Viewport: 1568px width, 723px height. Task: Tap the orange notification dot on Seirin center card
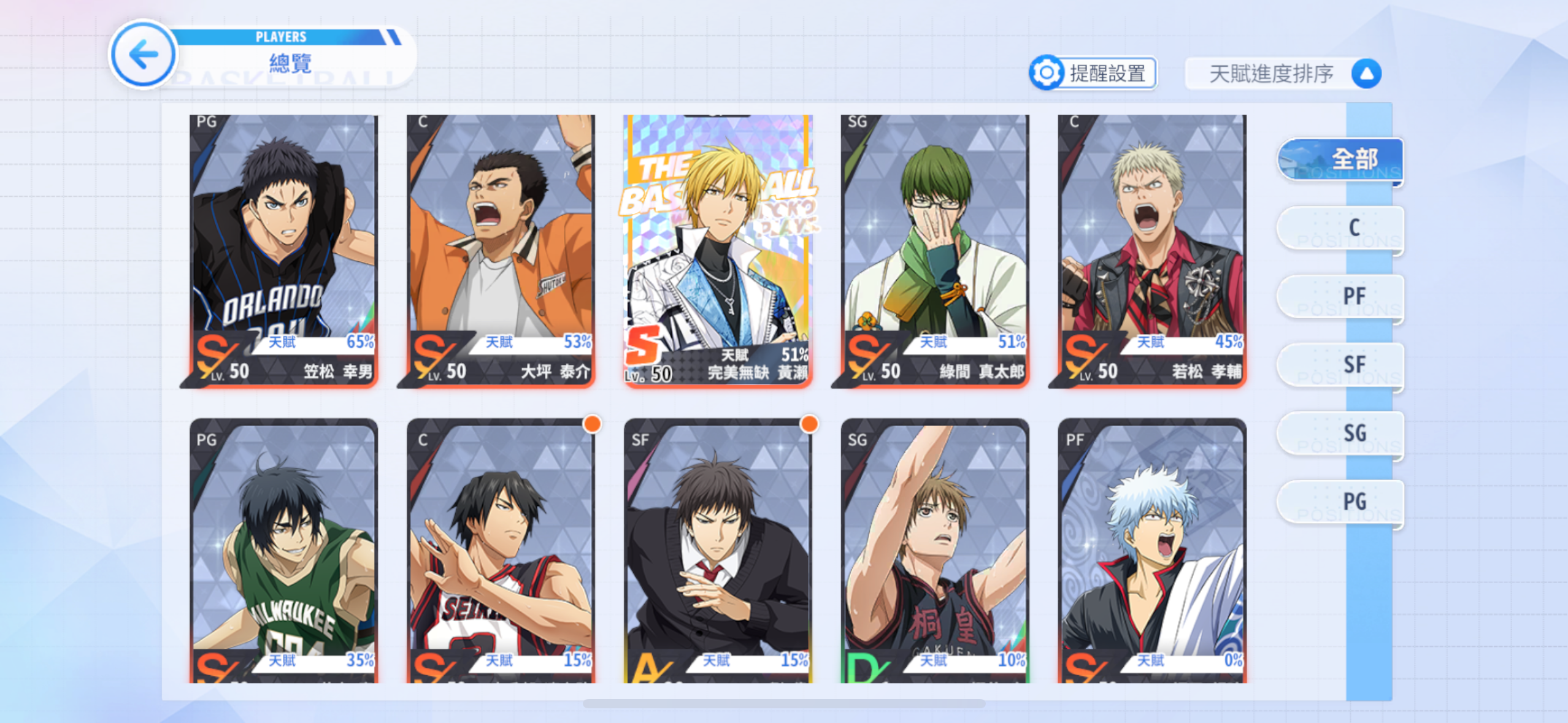592,424
